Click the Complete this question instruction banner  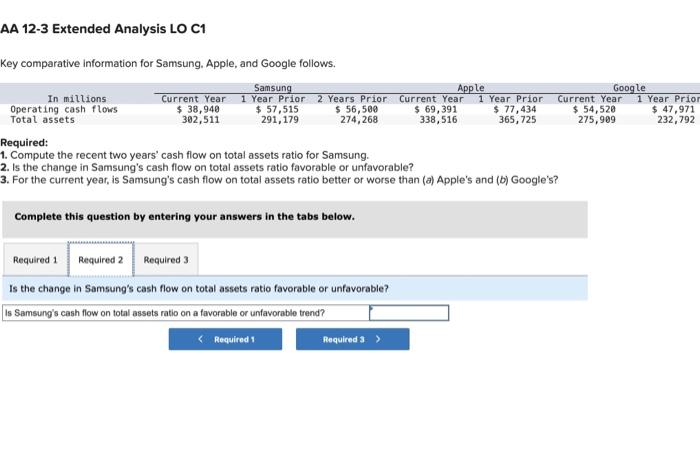coord(295,219)
